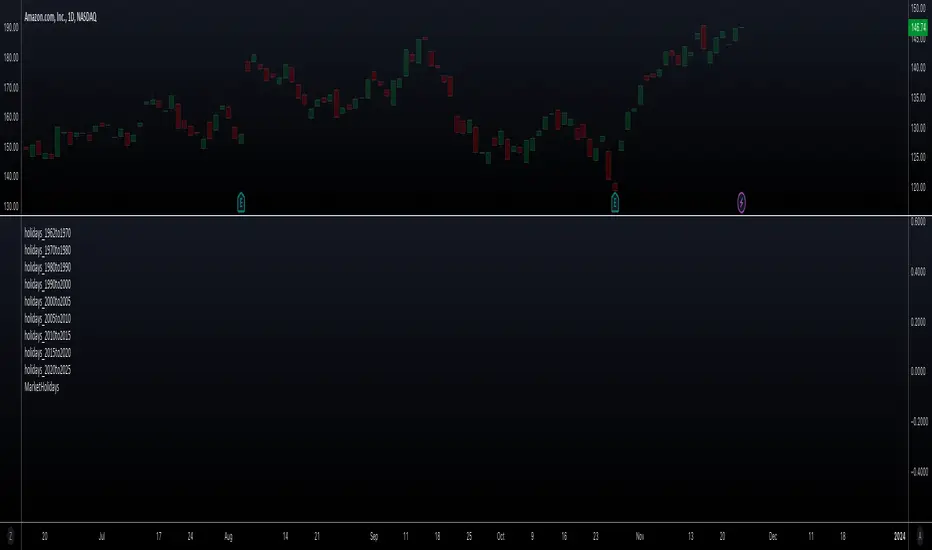Click the Jul label on the time axis
Image resolution: width=932 pixels, height=550 pixels.
click(102, 536)
